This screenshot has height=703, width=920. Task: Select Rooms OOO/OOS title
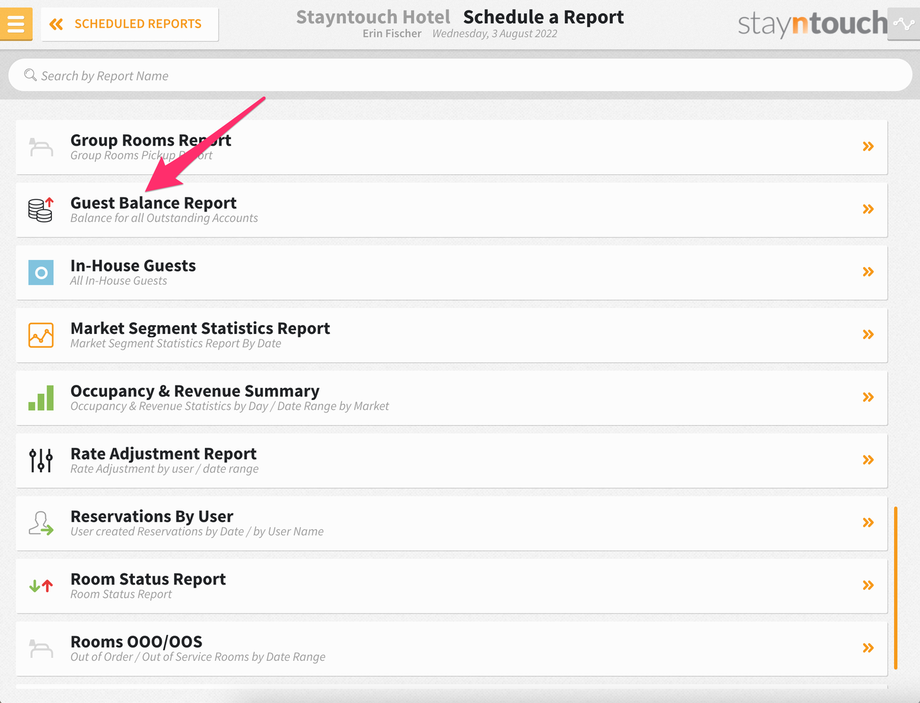pyautogui.click(x=136, y=642)
